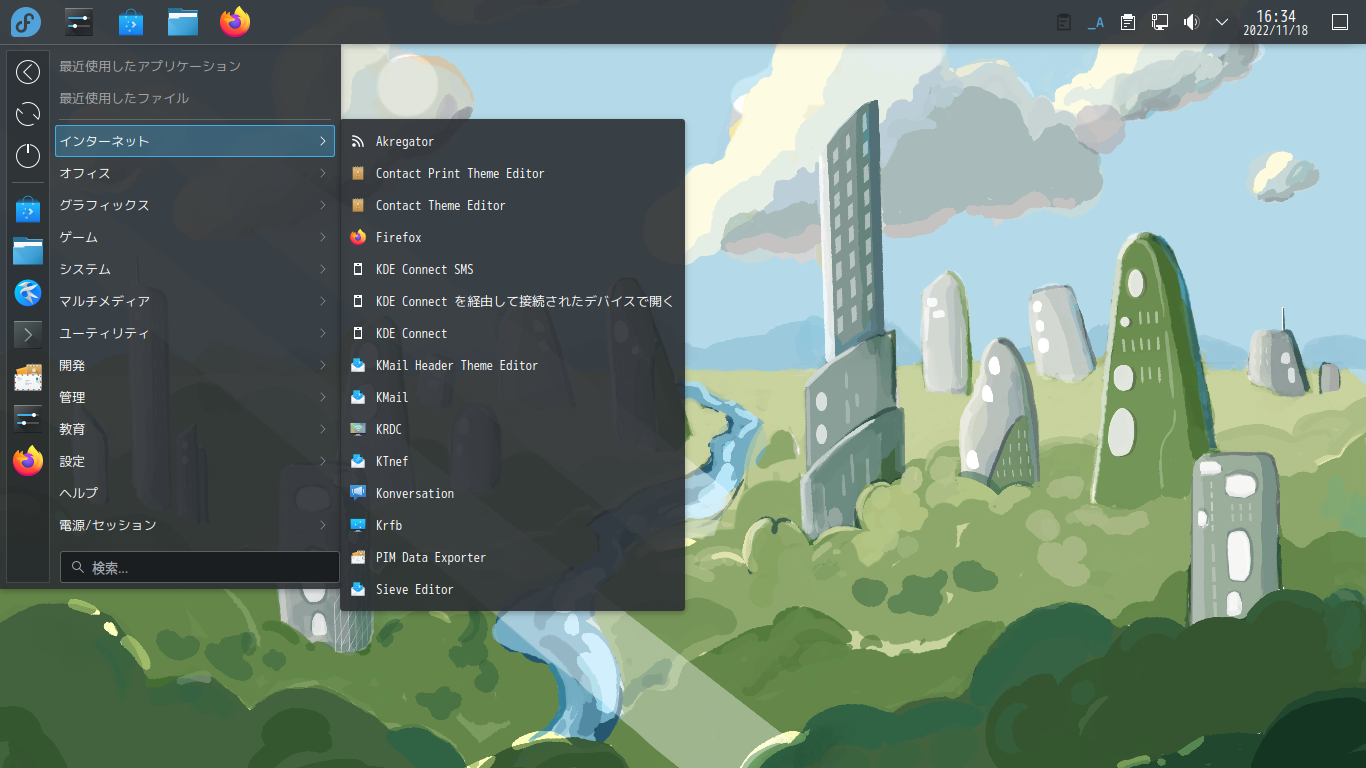
Task: Click the Akregator feed icon
Action: coord(358,142)
